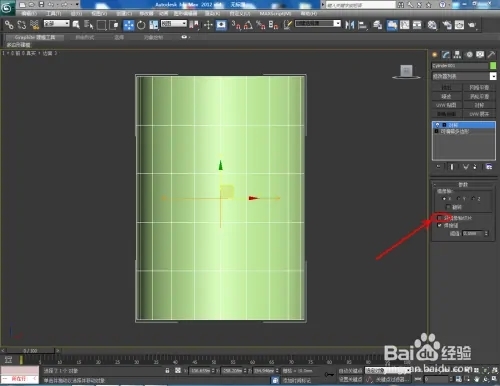
Task: Toggle the checked checkbox above the threshold field
Action: tap(440, 226)
